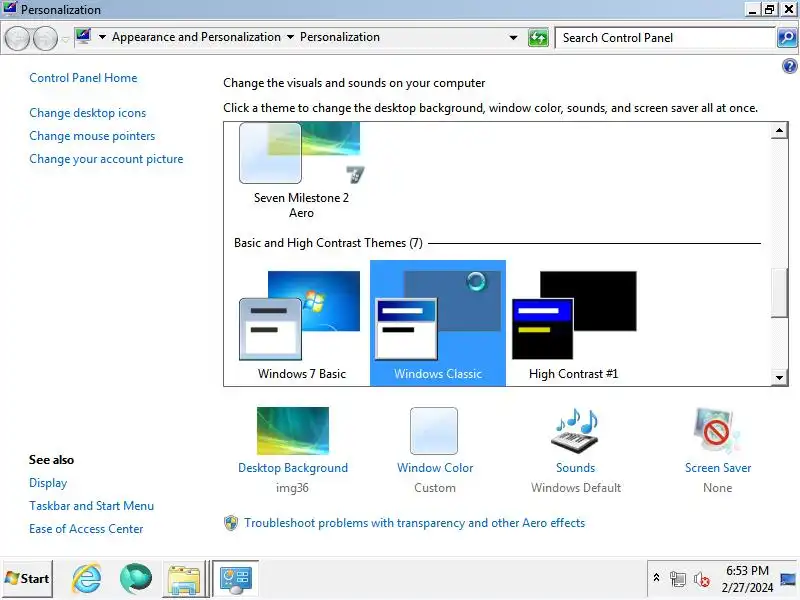
Task: Click the shield icon next to Troubleshoot
Action: tap(231, 523)
